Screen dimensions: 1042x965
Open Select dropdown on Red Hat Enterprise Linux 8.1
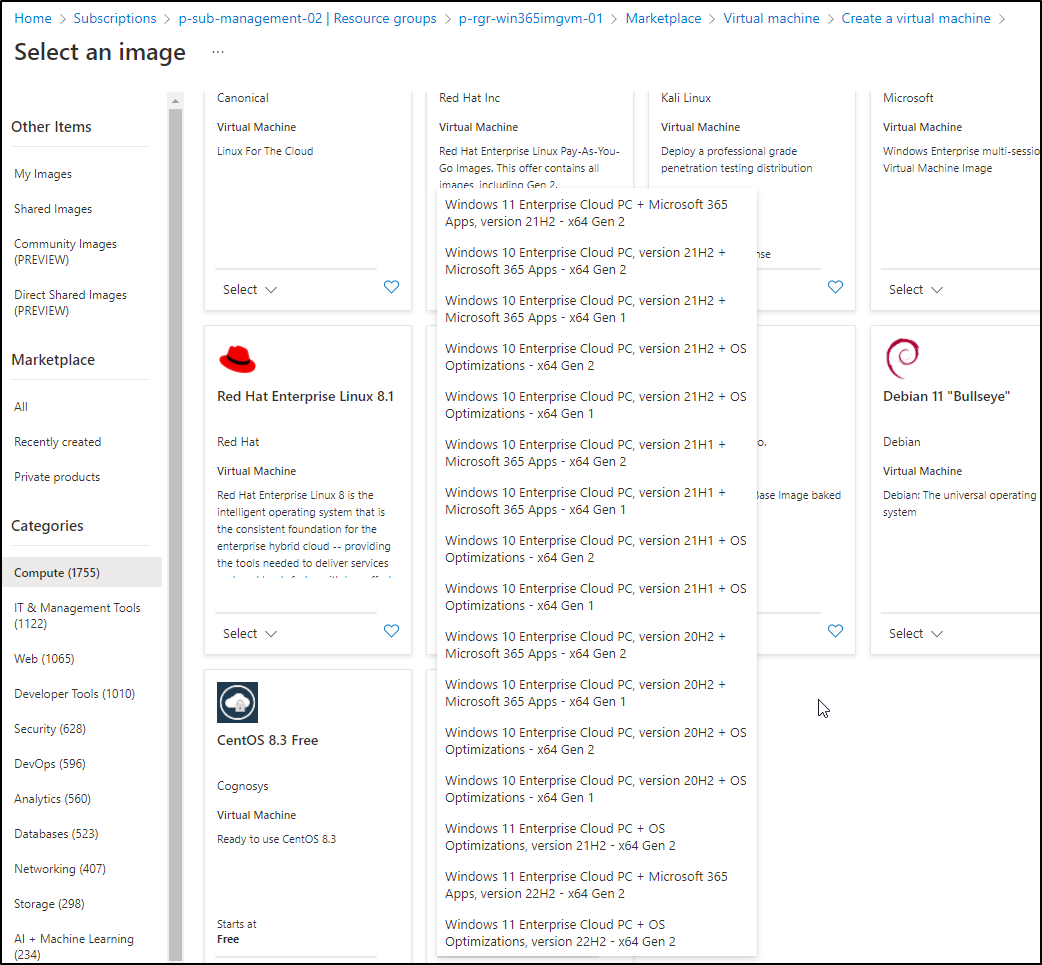click(250, 633)
